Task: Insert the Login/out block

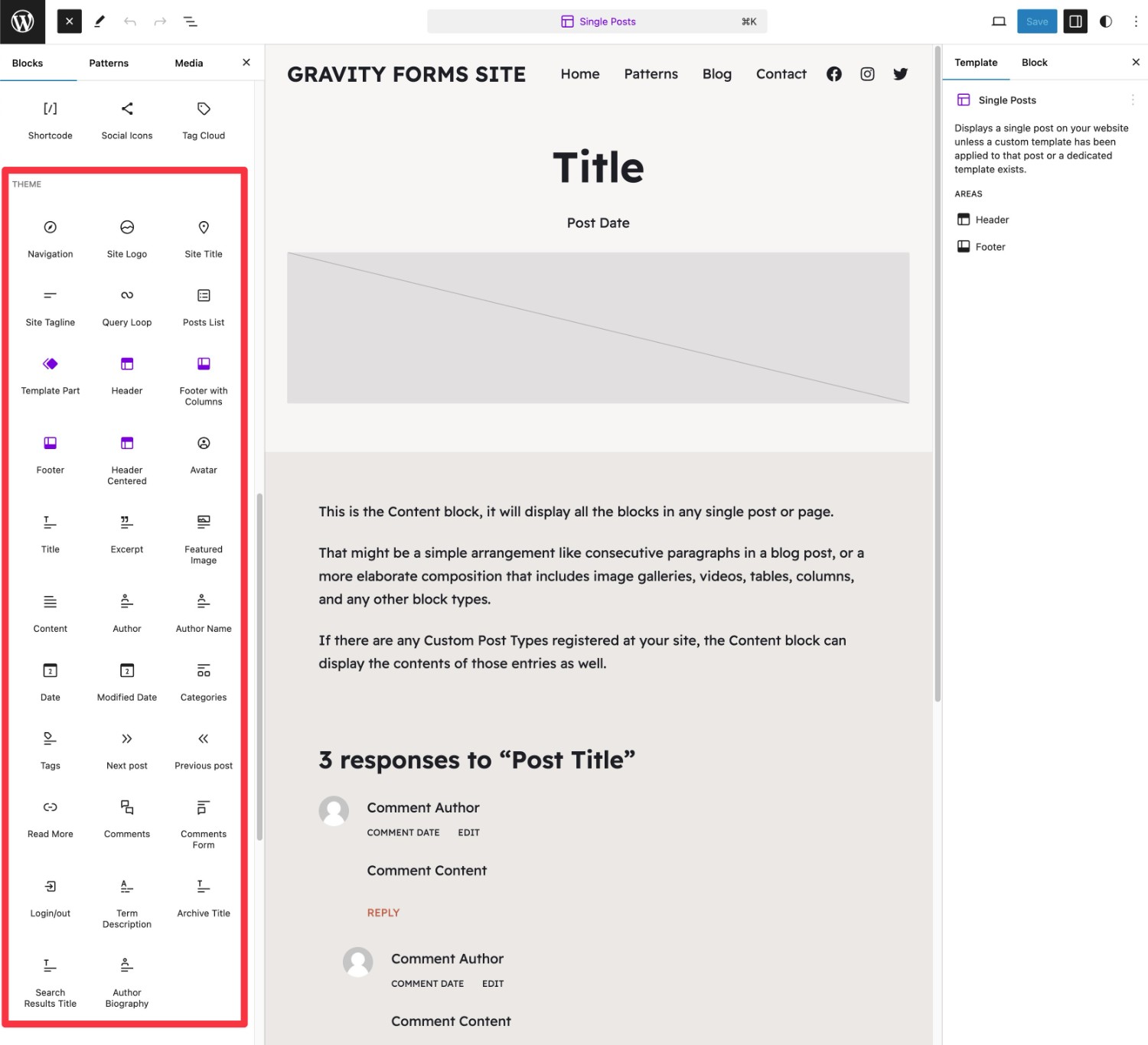Action: point(51,898)
